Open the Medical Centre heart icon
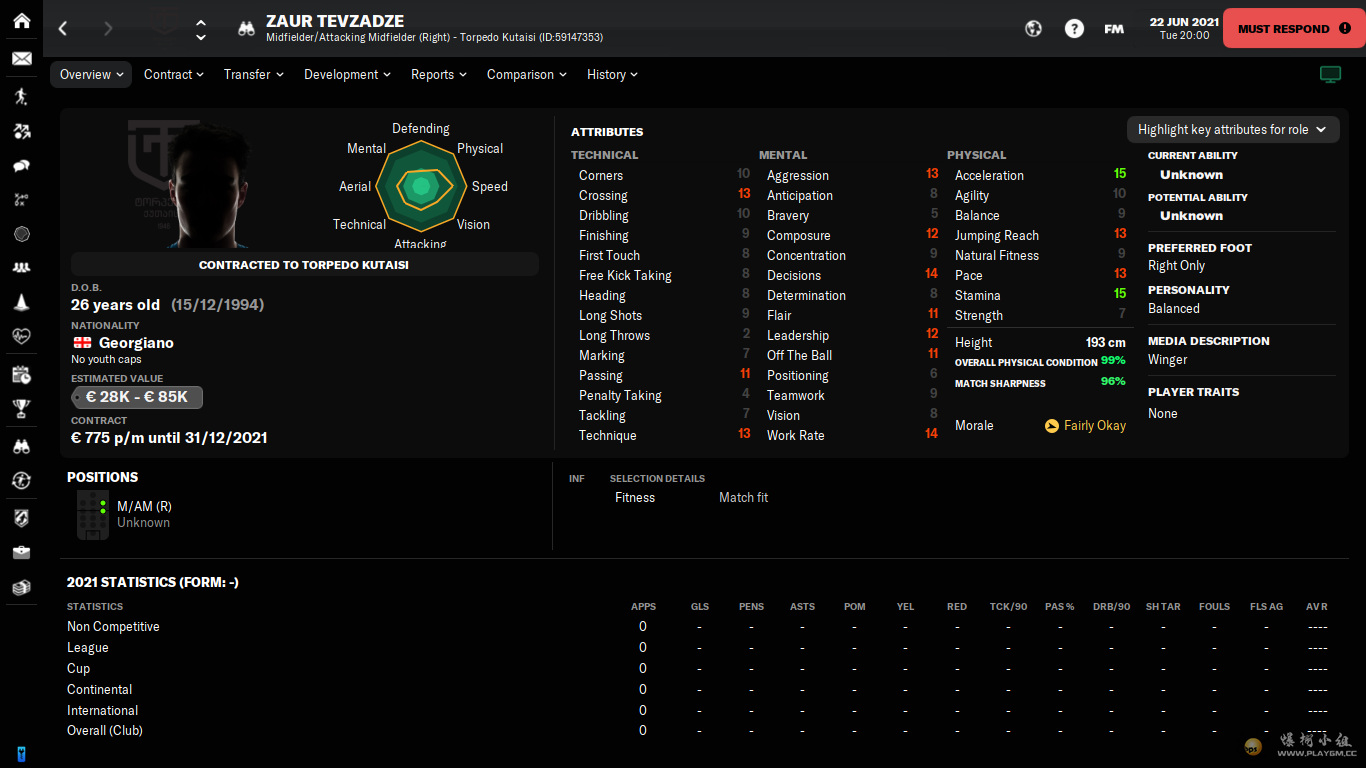This screenshot has height=768, width=1366. click(x=21, y=337)
